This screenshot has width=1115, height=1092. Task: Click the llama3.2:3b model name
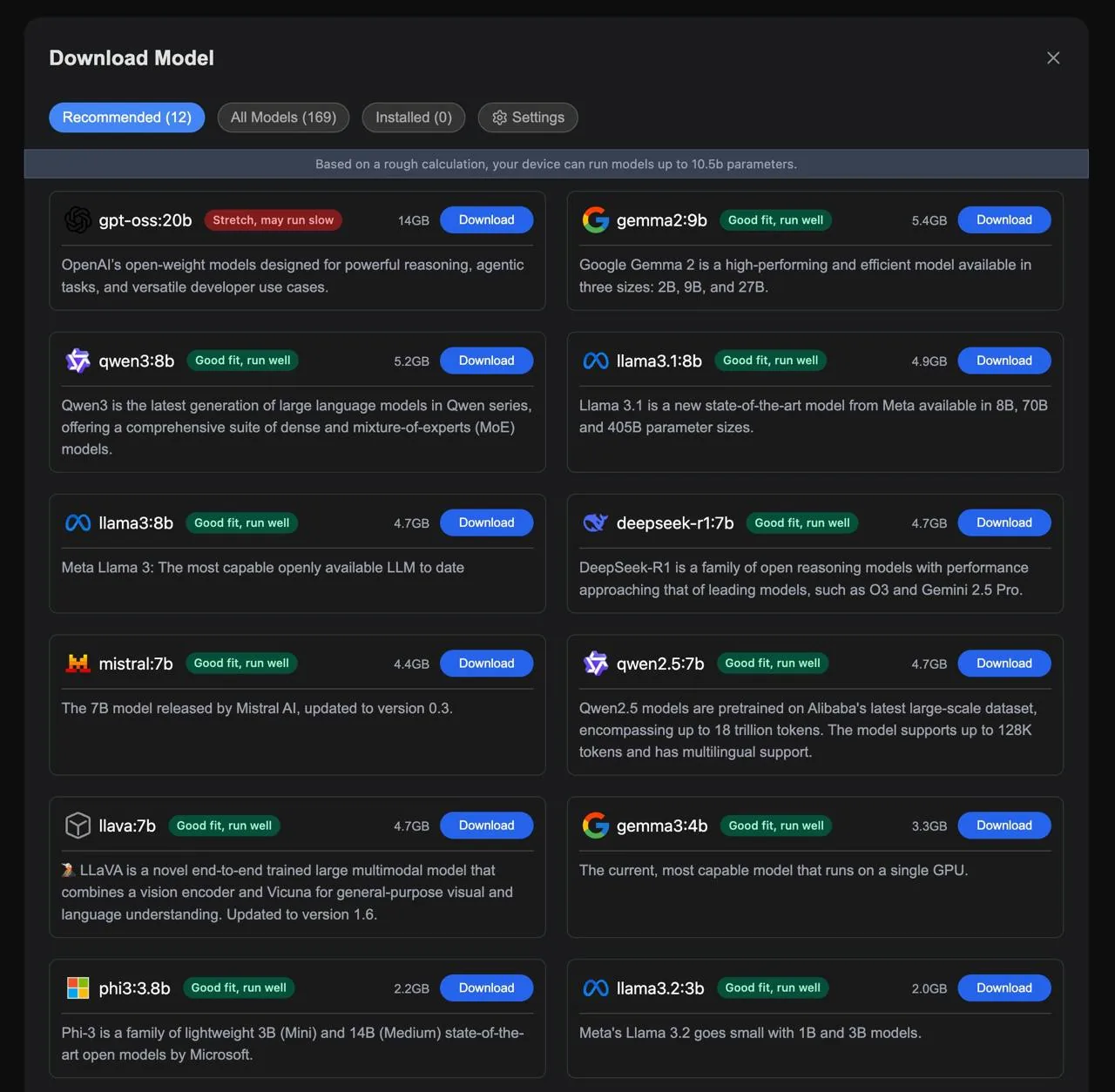[660, 988]
